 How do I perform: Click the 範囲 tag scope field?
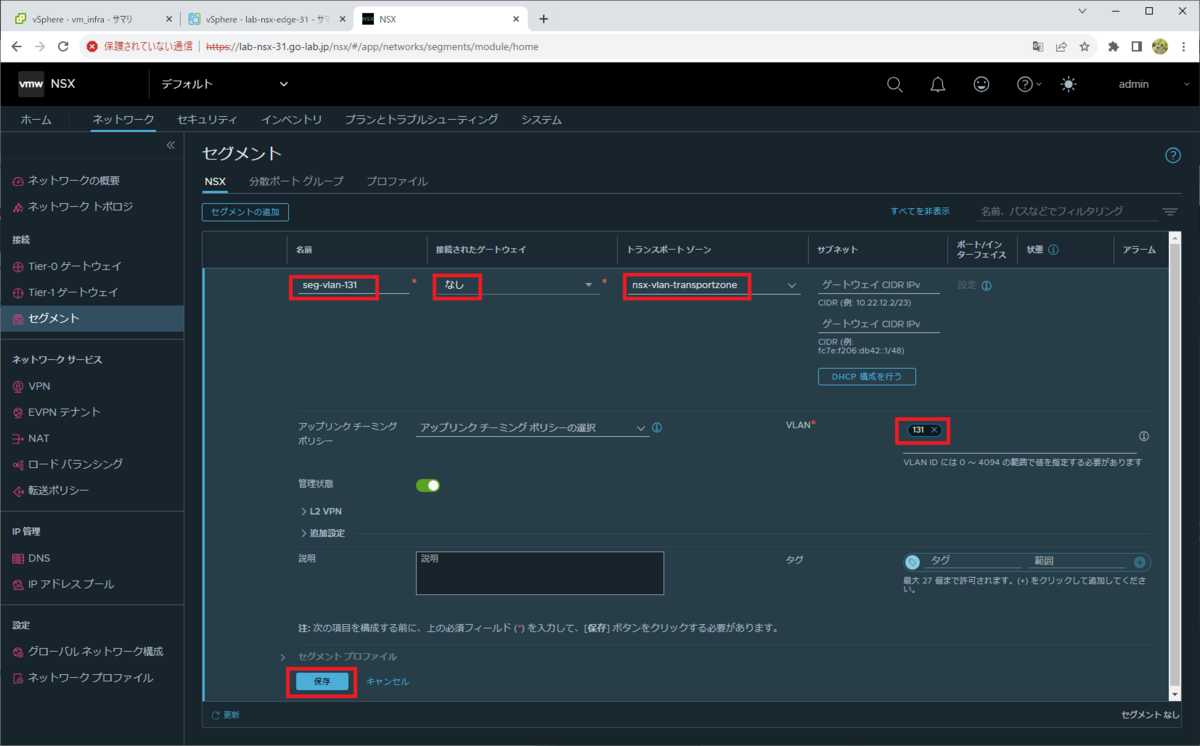click(x=1079, y=562)
